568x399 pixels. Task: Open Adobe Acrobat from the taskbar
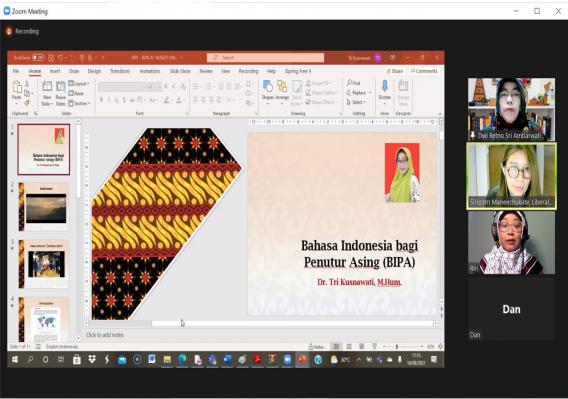point(258,359)
